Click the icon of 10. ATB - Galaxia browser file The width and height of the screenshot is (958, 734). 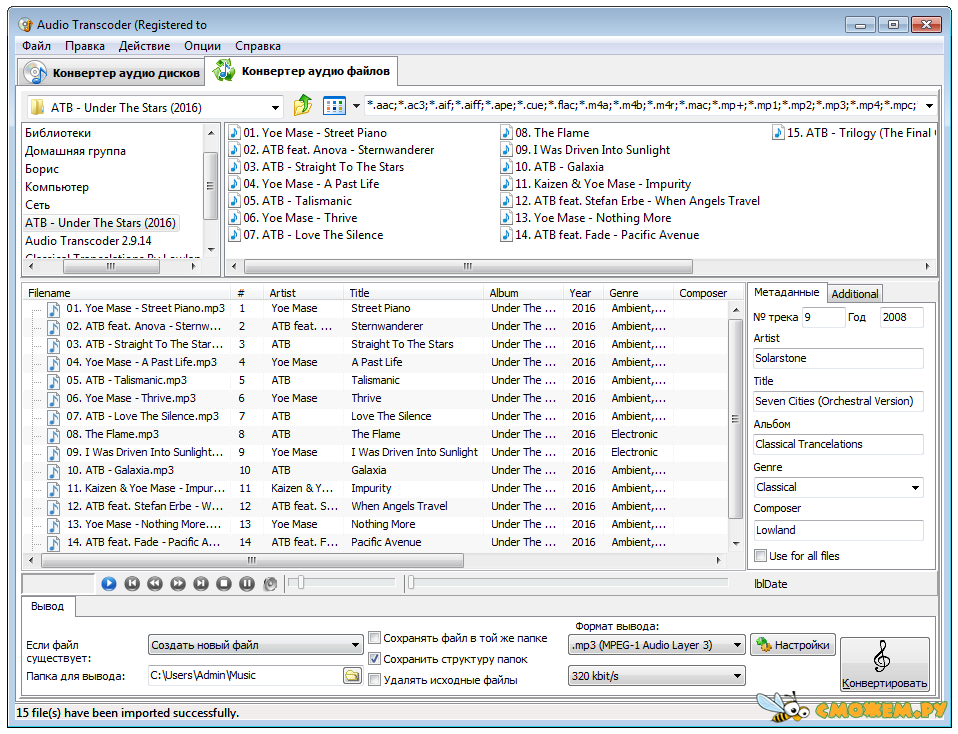[506, 167]
